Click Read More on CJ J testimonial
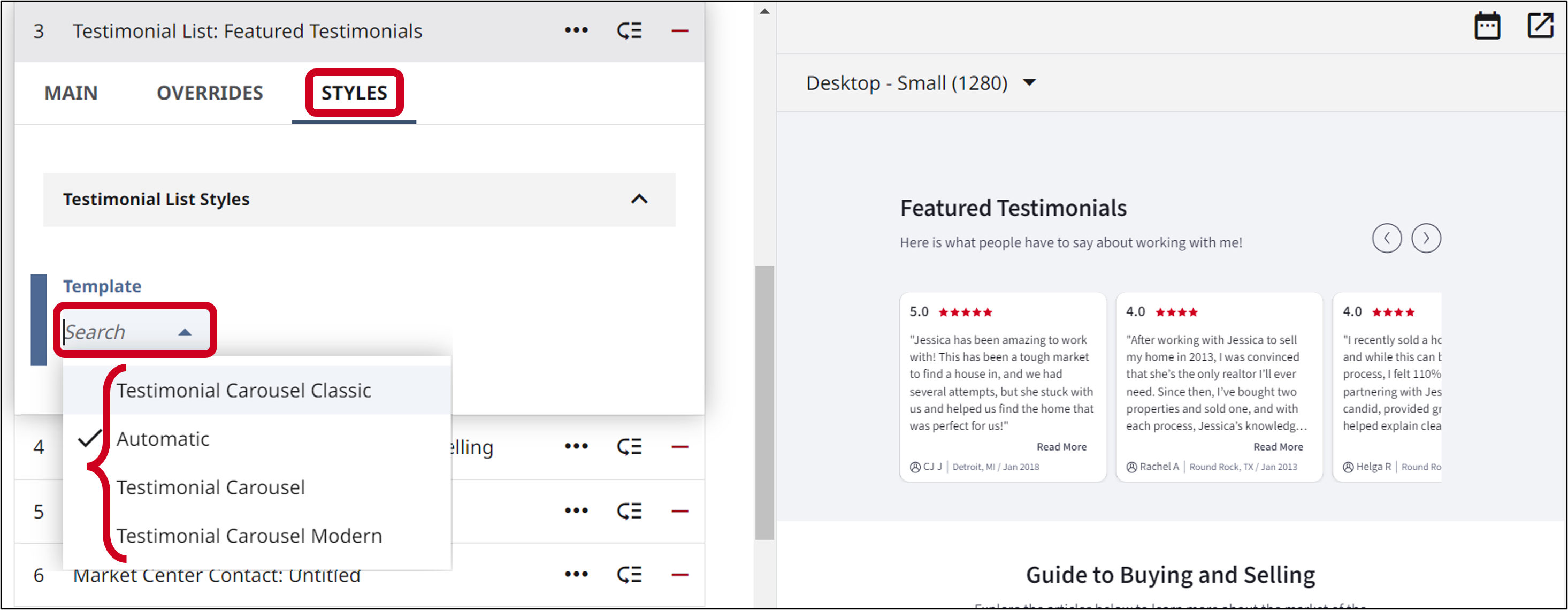The width and height of the screenshot is (1568, 610). click(x=1061, y=447)
